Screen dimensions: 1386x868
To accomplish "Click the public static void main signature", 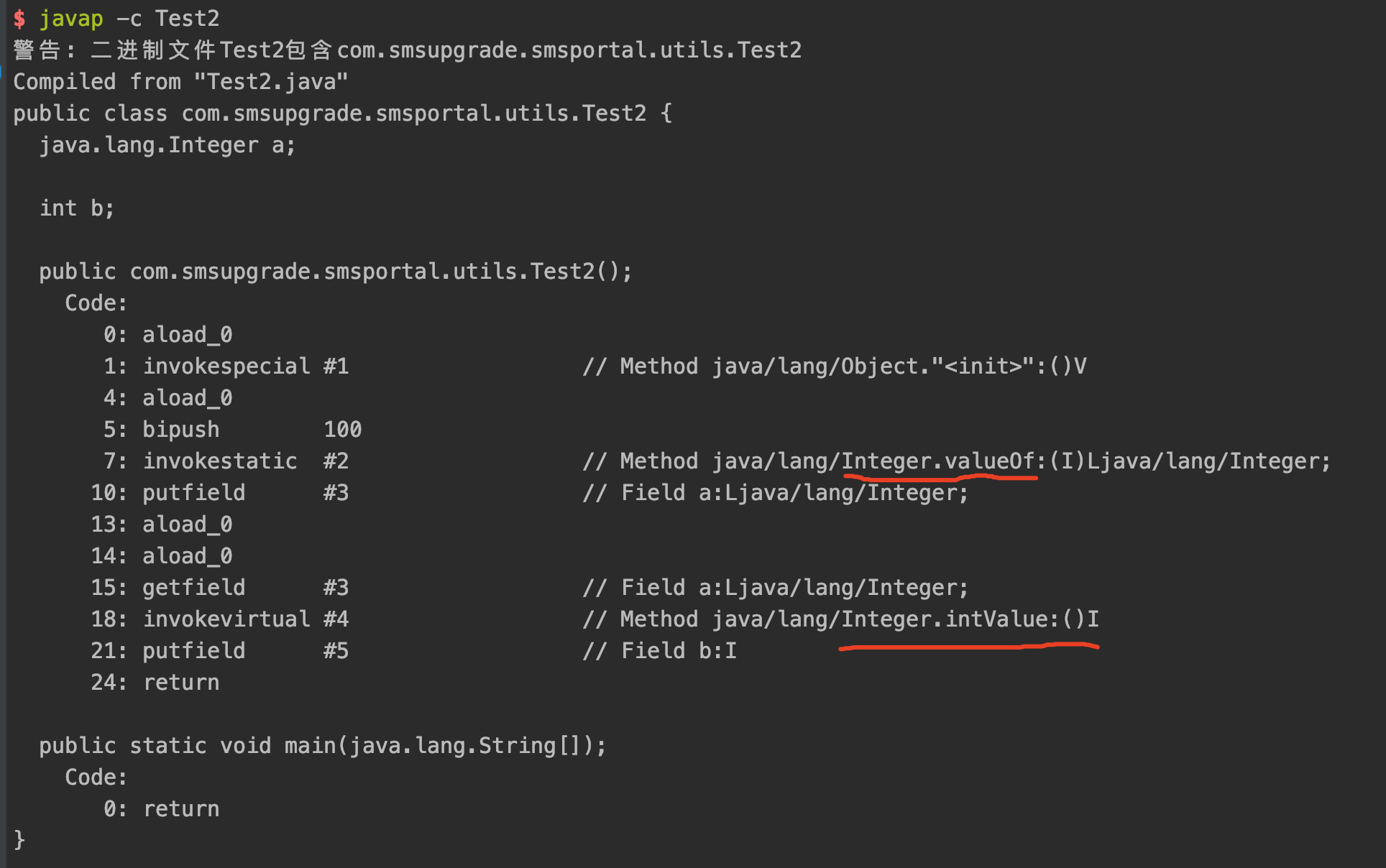I will [323, 746].
